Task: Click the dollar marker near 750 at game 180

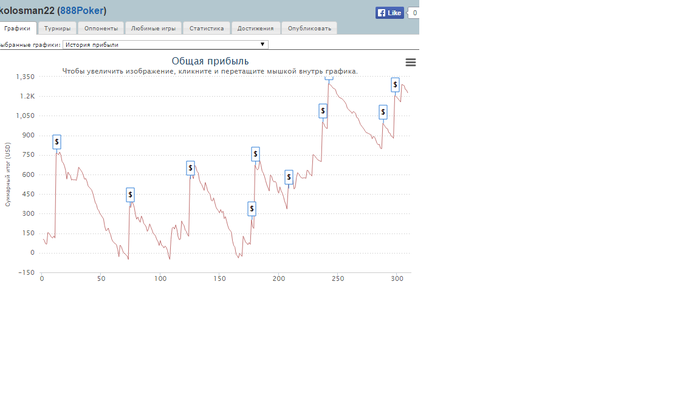Action: pos(255,154)
